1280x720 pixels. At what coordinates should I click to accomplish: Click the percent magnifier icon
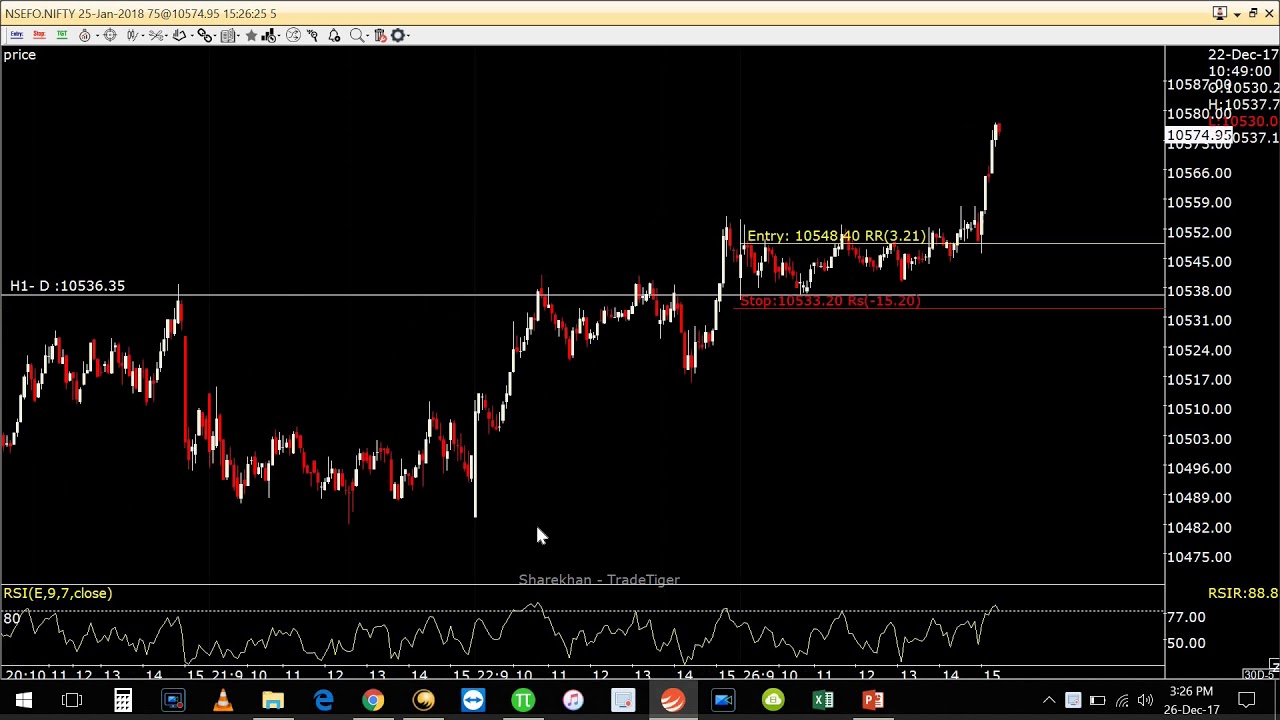coord(312,35)
